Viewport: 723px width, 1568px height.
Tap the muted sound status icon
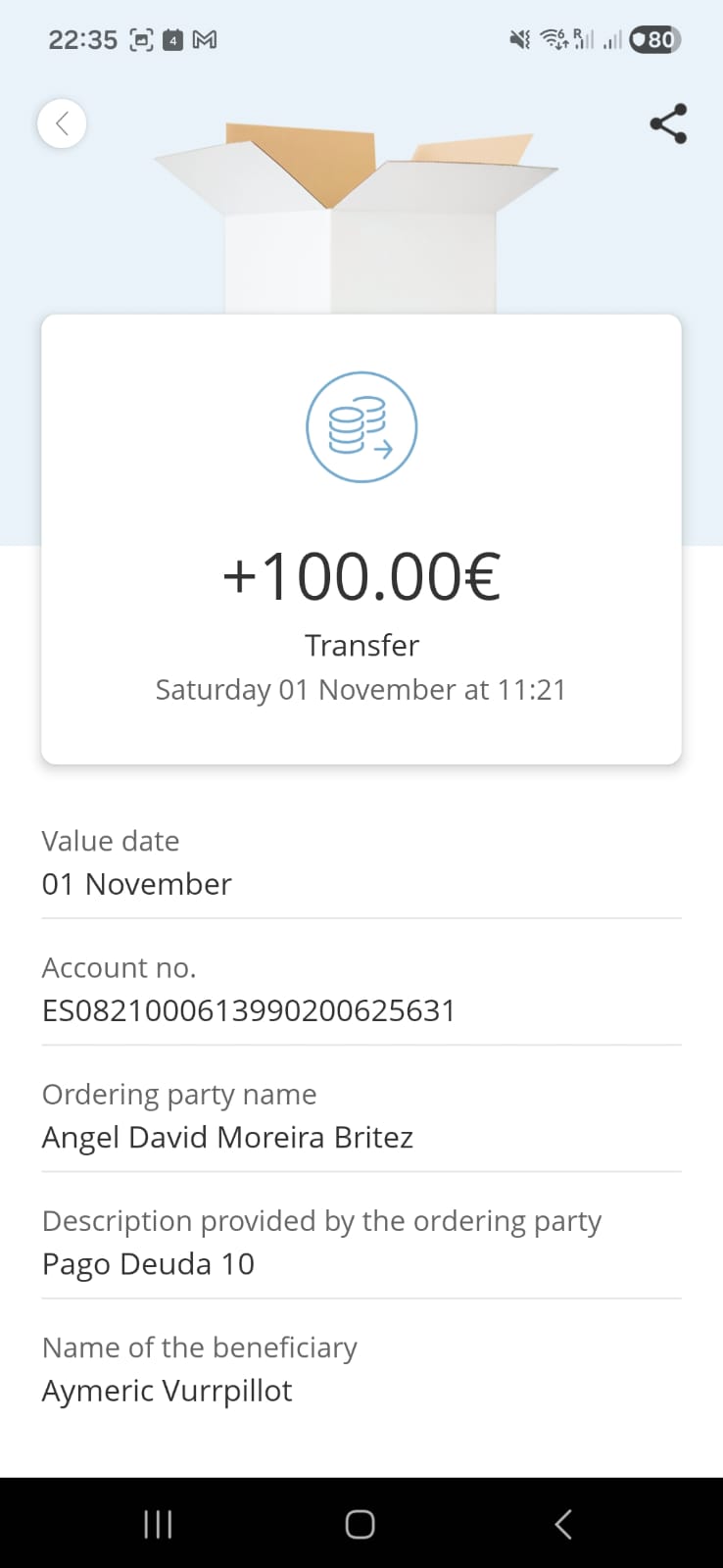pos(520,40)
